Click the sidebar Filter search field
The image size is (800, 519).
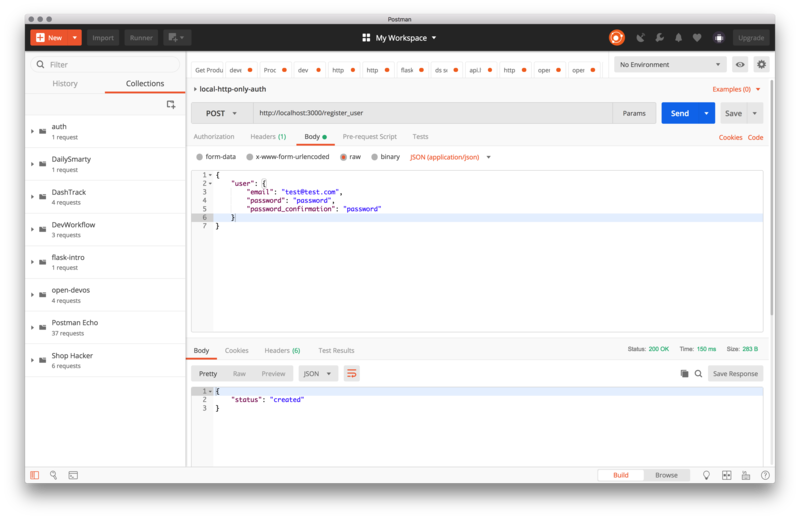coord(106,65)
